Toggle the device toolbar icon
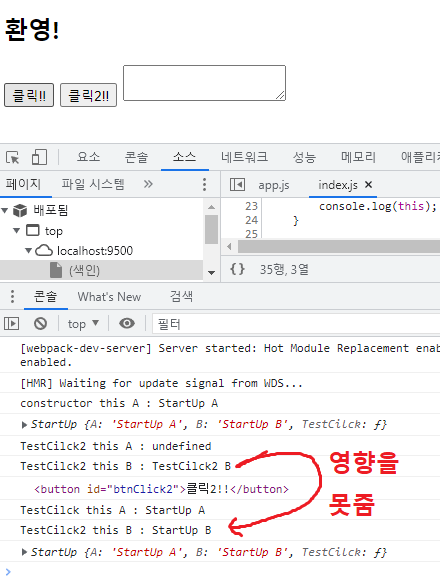Screen dimensions: 440x576 pyautogui.click(x=39, y=157)
